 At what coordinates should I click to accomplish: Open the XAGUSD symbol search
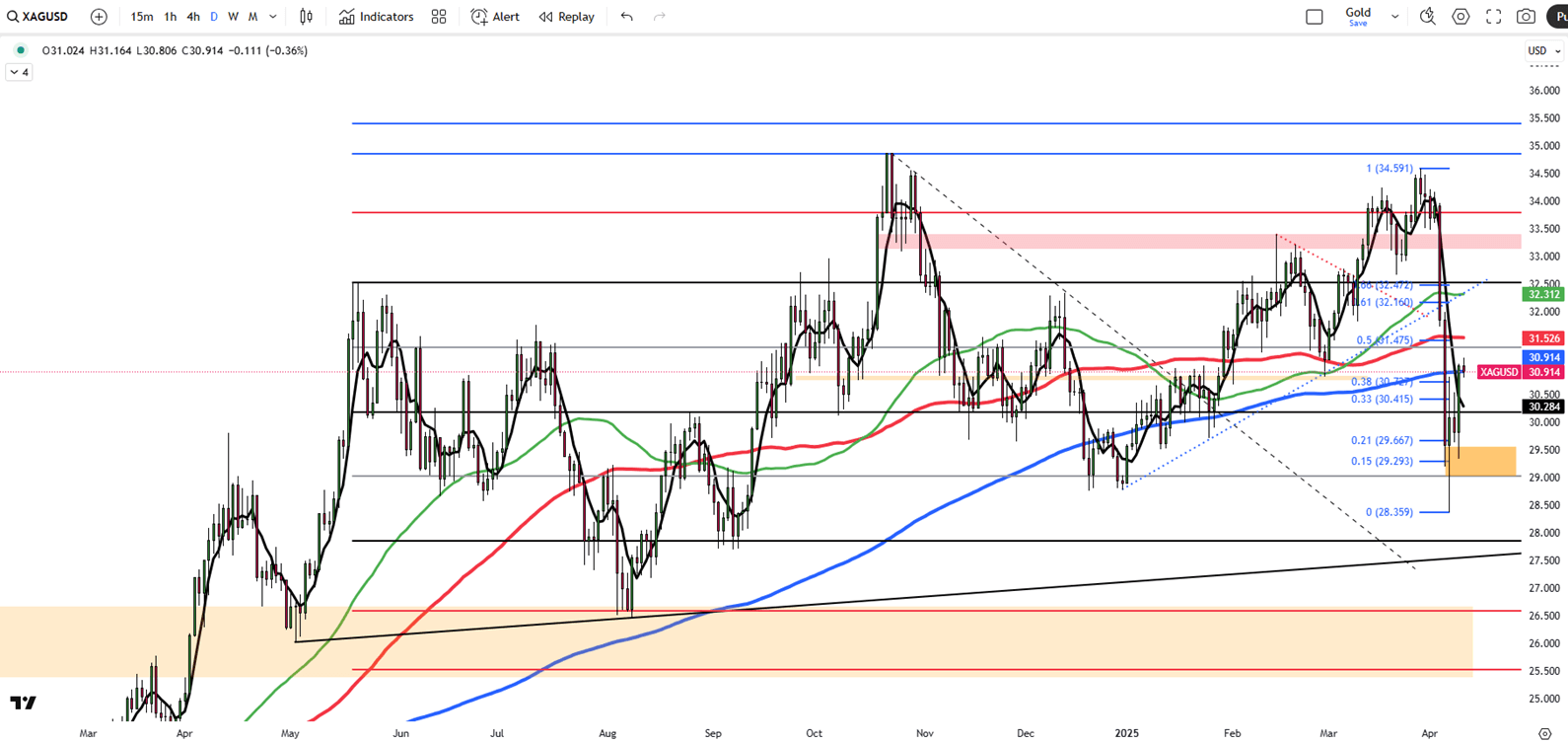pyautogui.click(x=38, y=17)
